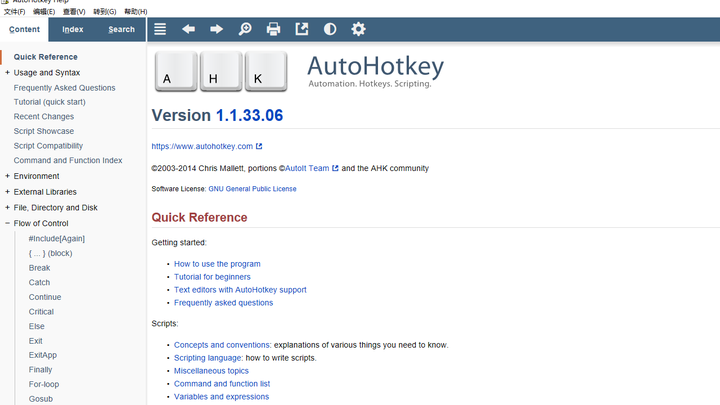Open Frequently Asked Questions in sidebar
This screenshot has width=720, height=405.
pyautogui.click(x=64, y=88)
